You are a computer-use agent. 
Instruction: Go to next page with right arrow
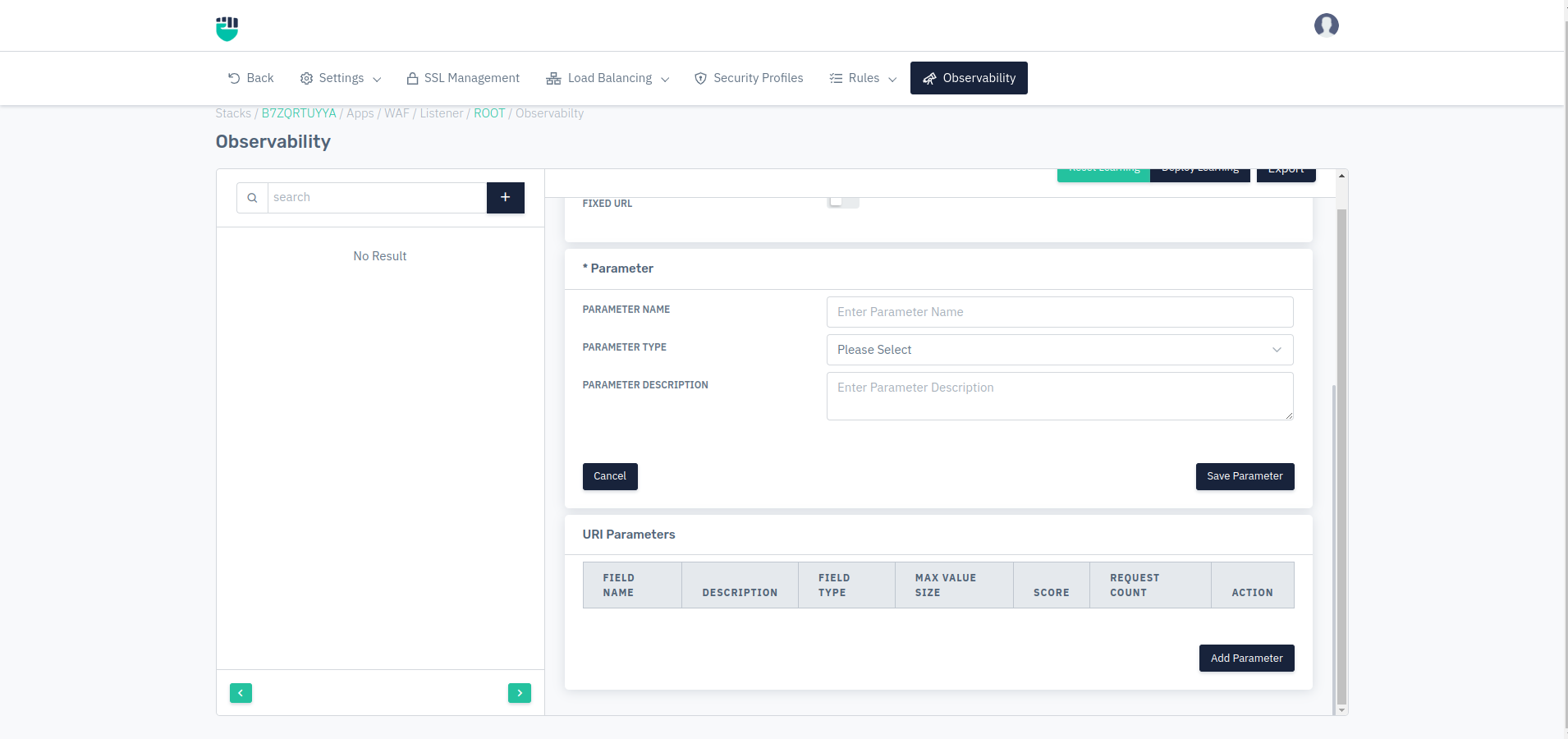pos(520,693)
